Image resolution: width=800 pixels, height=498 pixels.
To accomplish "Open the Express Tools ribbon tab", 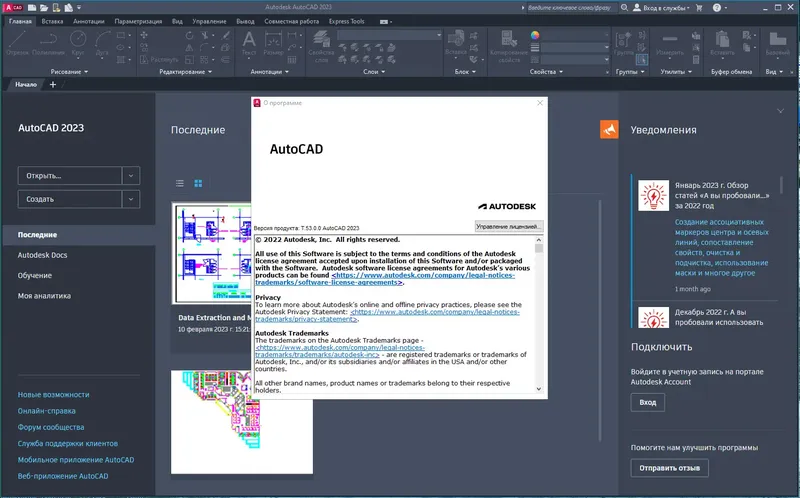I will [346, 21].
